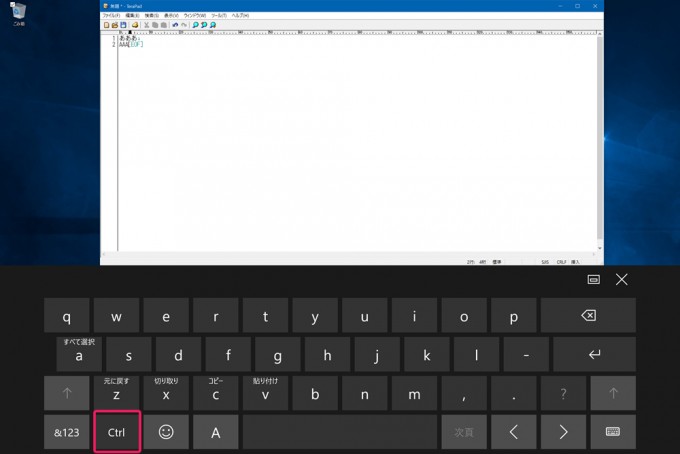Tap the m key
This screenshot has height=454, width=680.
tap(414, 393)
